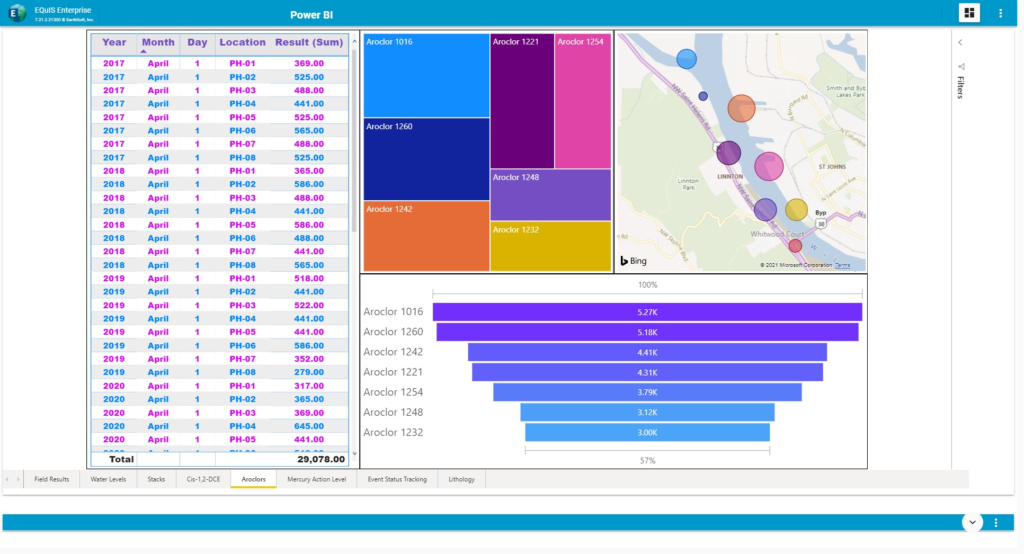1024x554 pixels.
Task: Click the EQuIS Enterprise logo icon
Action: coord(17,13)
